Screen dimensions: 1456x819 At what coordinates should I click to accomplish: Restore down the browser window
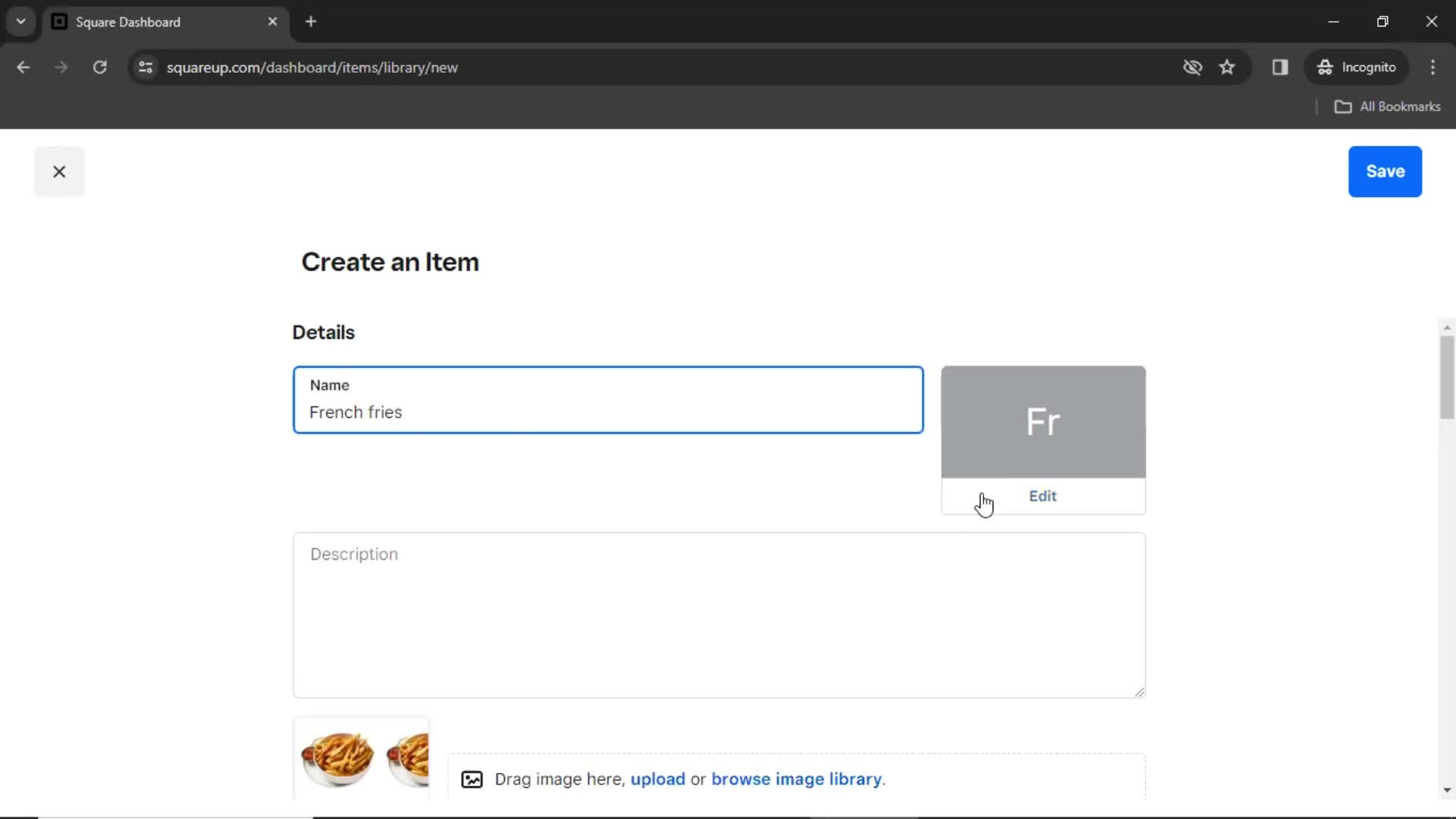pos(1382,22)
